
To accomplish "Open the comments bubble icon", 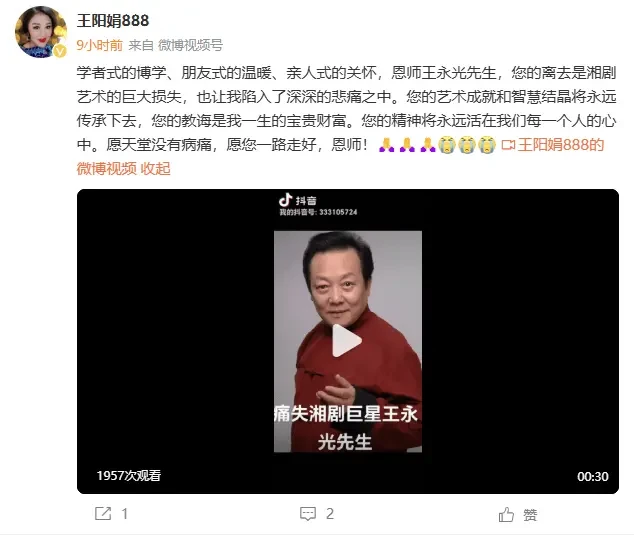I will click(308, 514).
